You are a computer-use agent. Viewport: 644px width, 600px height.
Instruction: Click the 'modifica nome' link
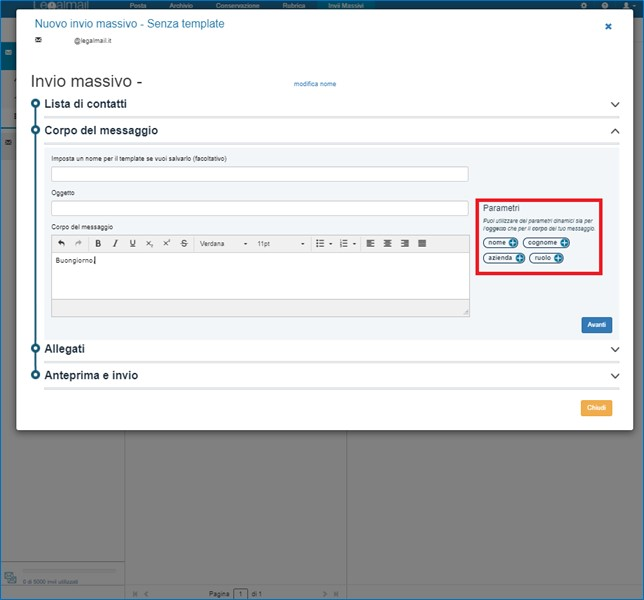coord(314,84)
